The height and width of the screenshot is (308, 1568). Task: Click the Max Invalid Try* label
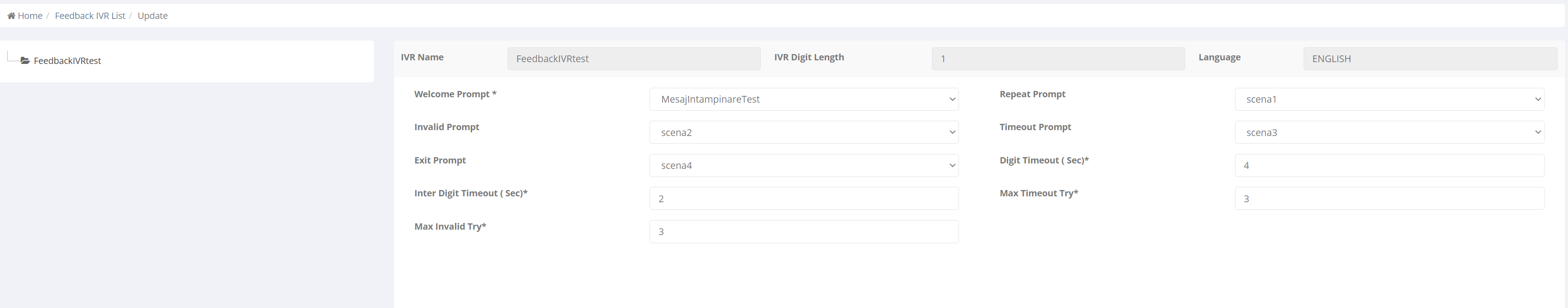(x=450, y=227)
